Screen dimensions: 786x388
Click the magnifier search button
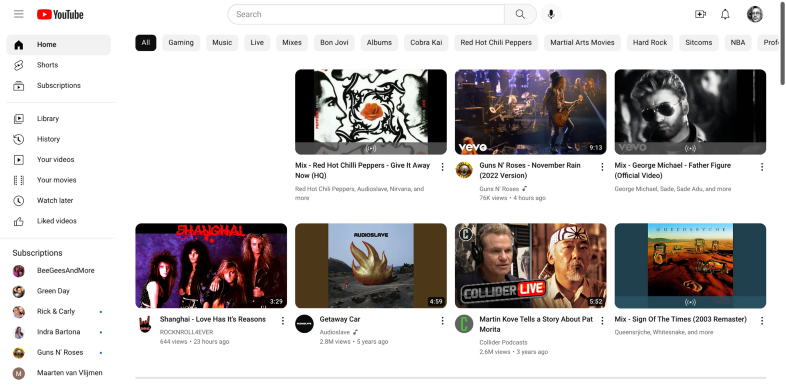click(x=520, y=14)
